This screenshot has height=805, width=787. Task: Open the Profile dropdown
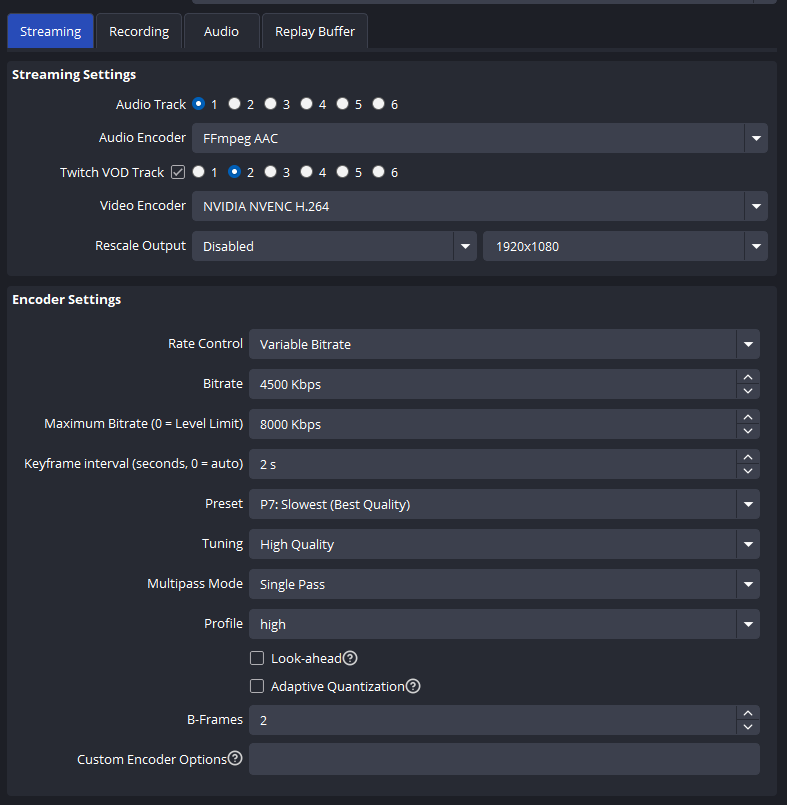(x=504, y=624)
